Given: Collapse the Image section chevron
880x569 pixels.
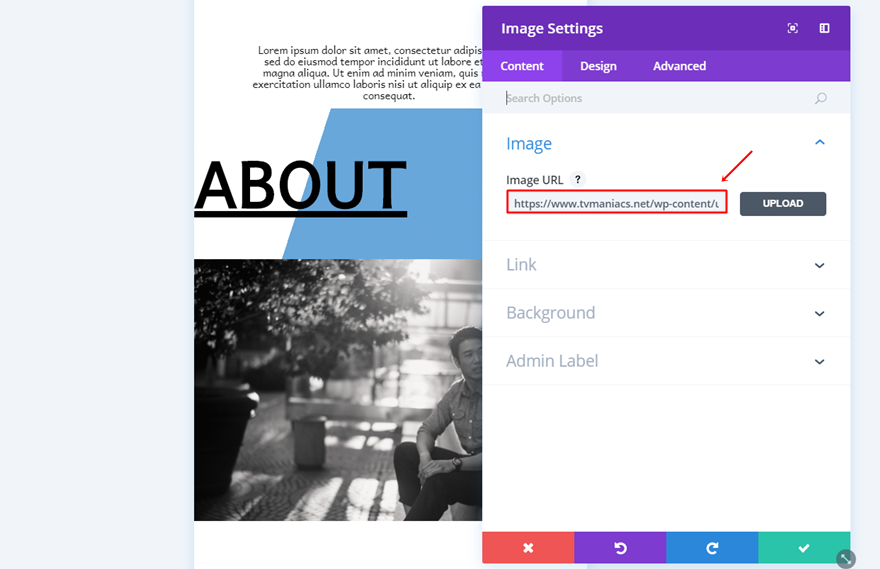Looking at the screenshot, I should coord(820,143).
